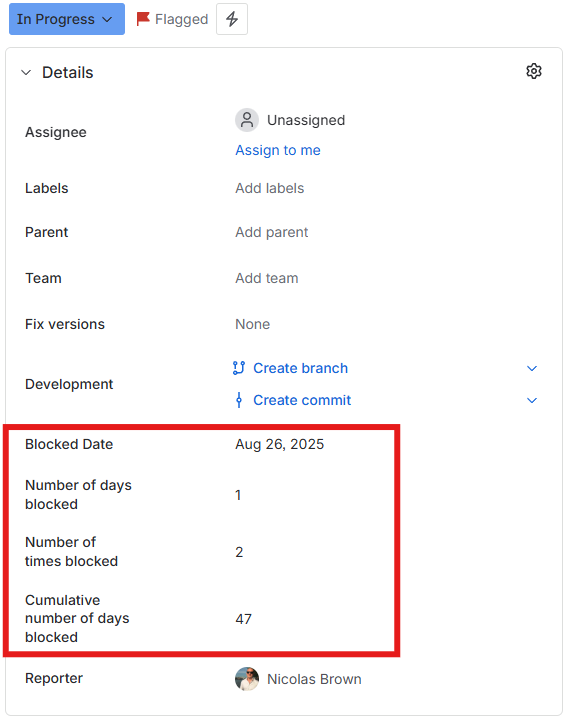Open the In Progress status dropdown
Image resolution: width=568 pixels, height=720 pixels.
click(x=67, y=19)
